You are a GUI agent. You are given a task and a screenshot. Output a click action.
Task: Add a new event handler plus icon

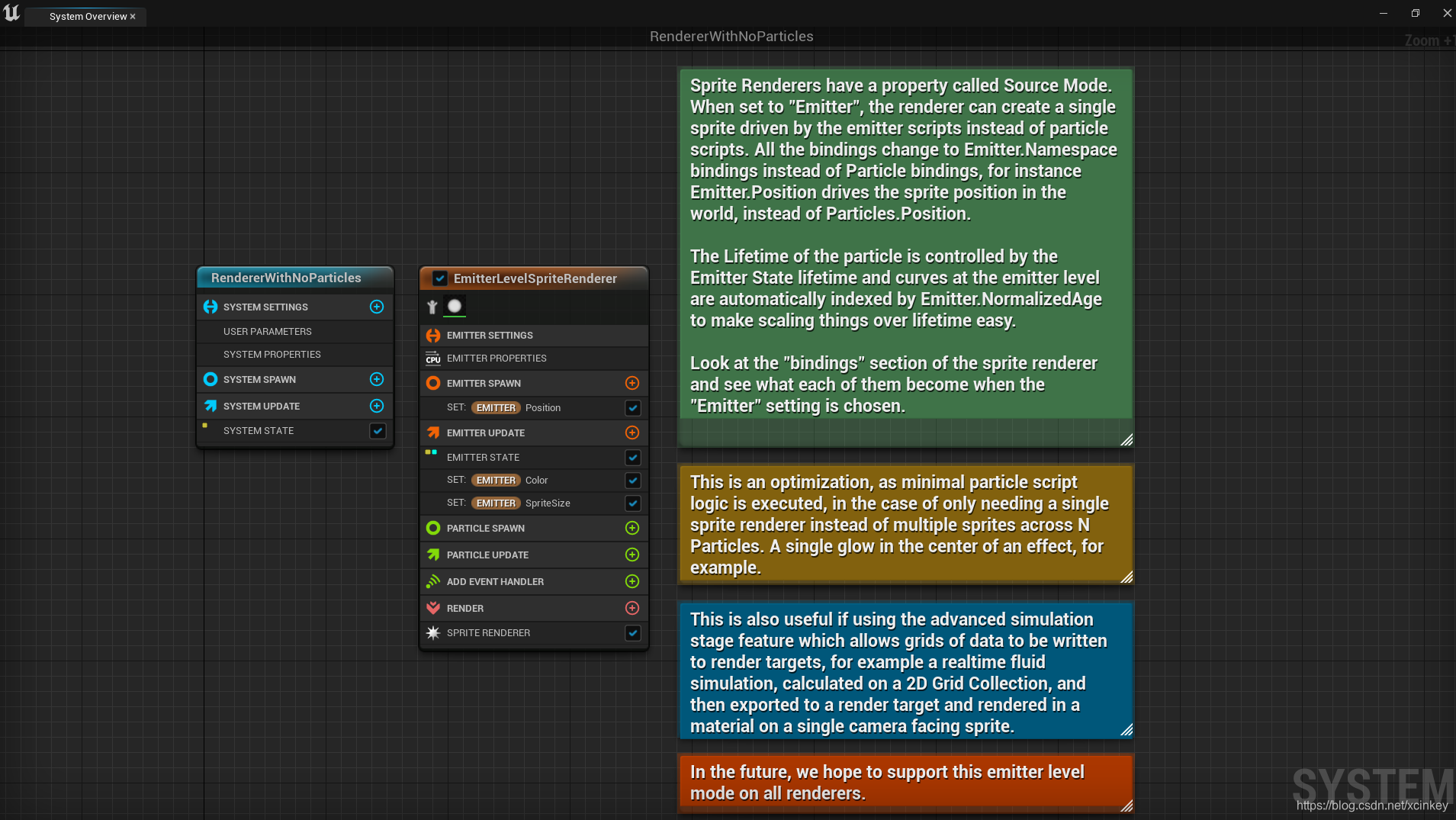(x=632, y=581)
